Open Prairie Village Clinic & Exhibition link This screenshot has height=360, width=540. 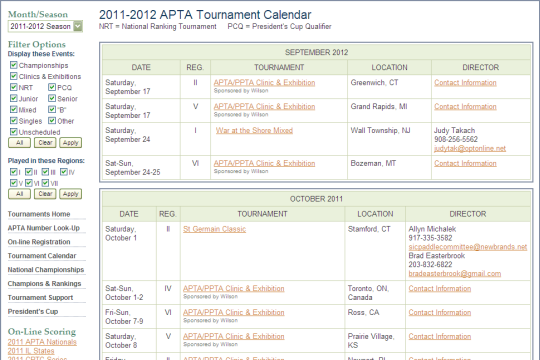(233, 336)
